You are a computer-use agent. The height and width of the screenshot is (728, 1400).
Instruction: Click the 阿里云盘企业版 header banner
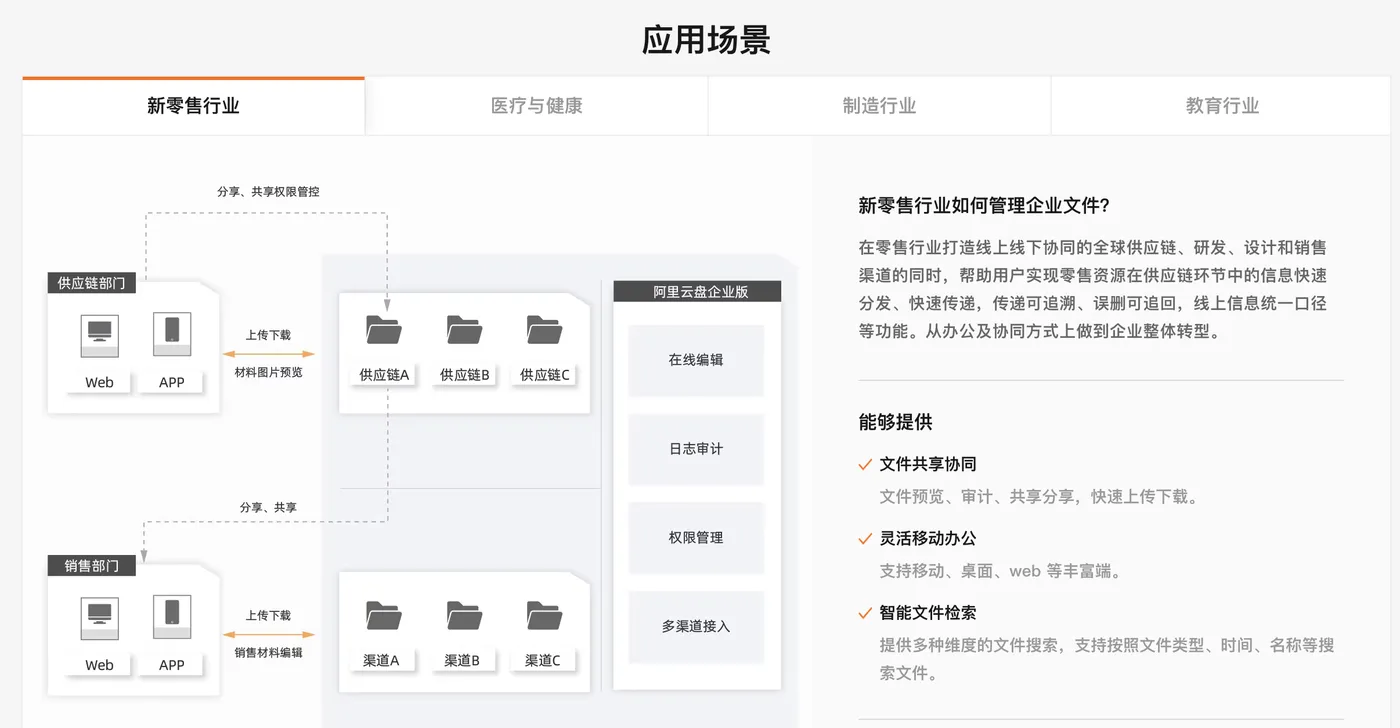click(696, 291)
